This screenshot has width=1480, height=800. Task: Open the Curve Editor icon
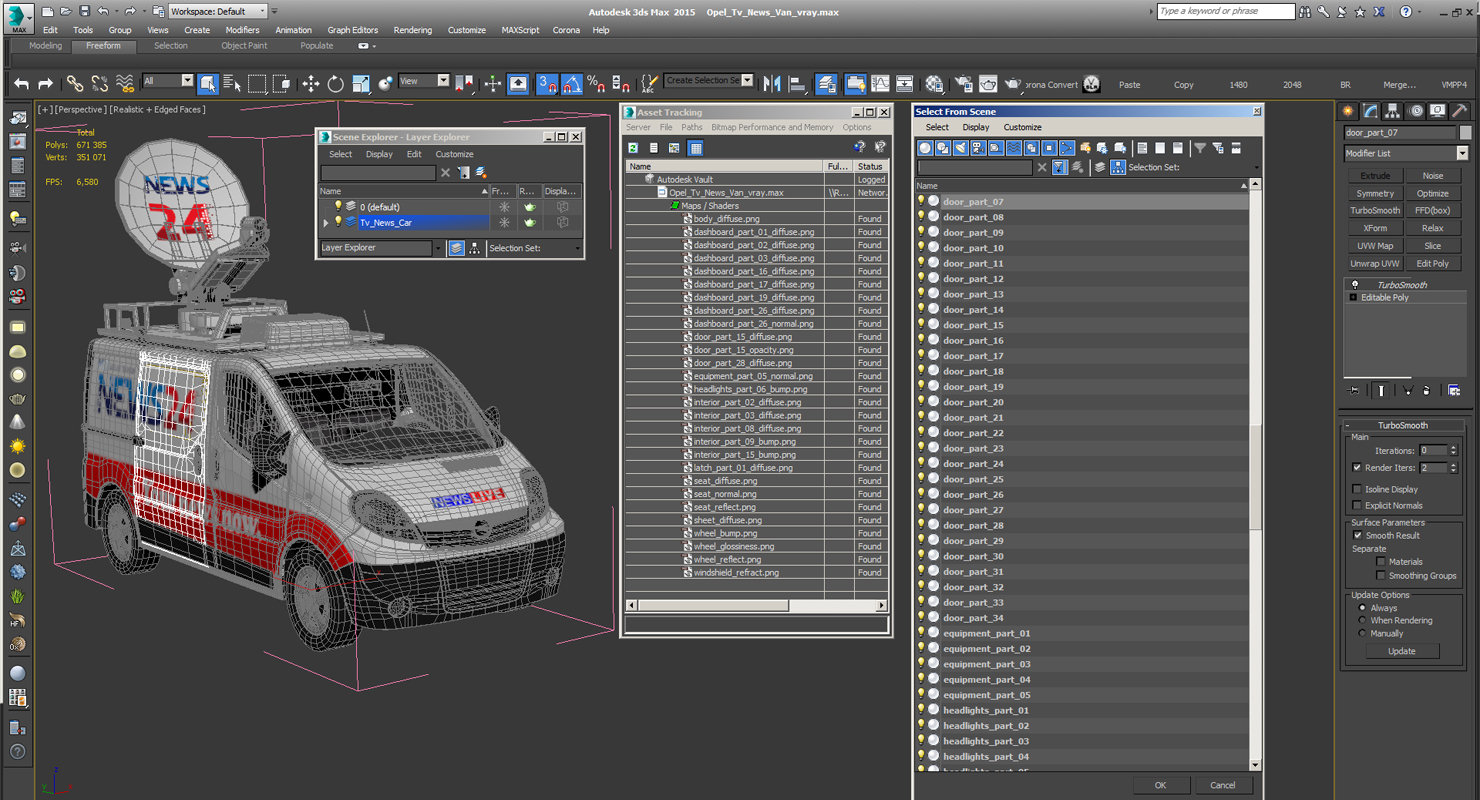[881, 84]
